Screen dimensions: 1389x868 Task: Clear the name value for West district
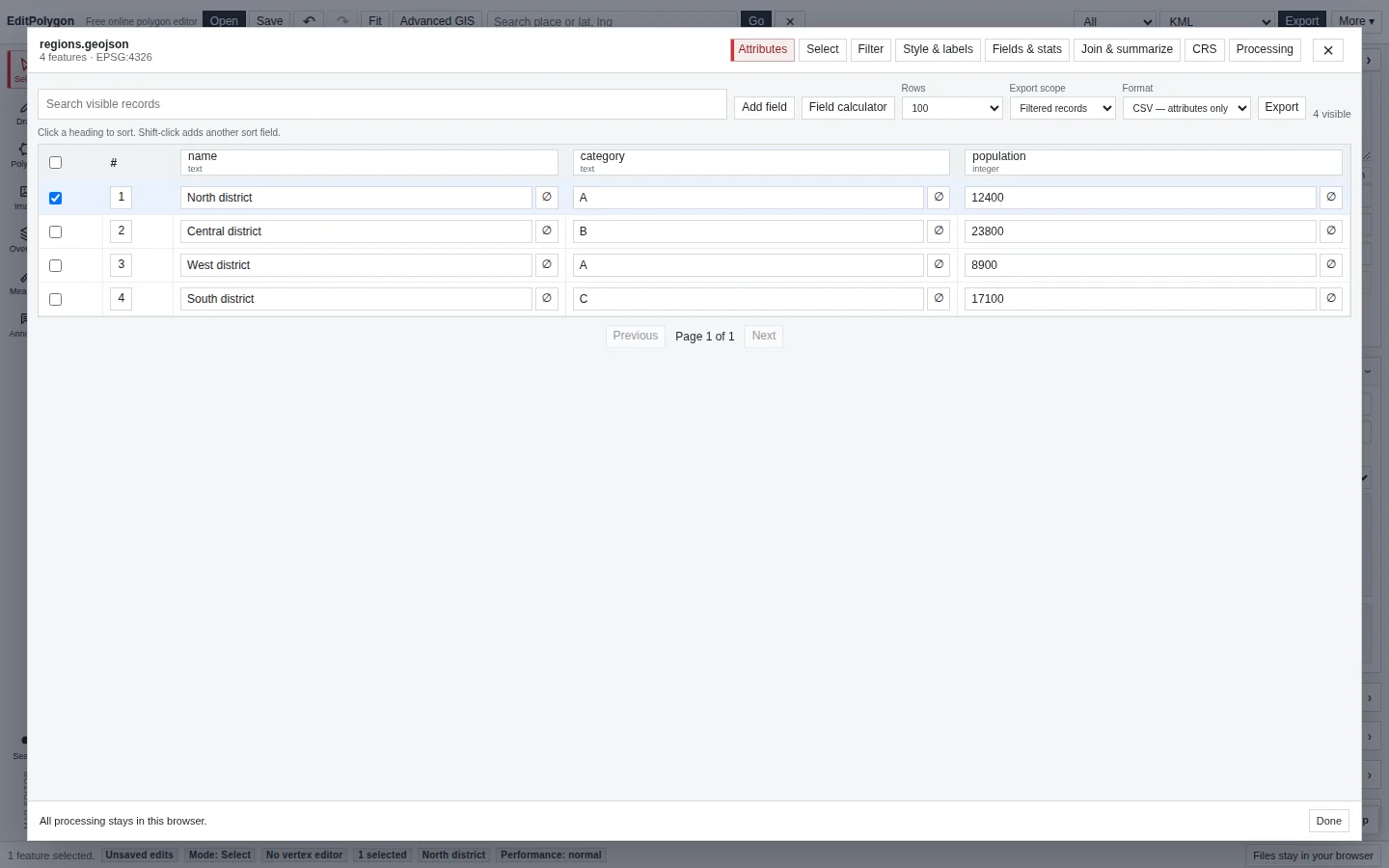pos(547,265)
